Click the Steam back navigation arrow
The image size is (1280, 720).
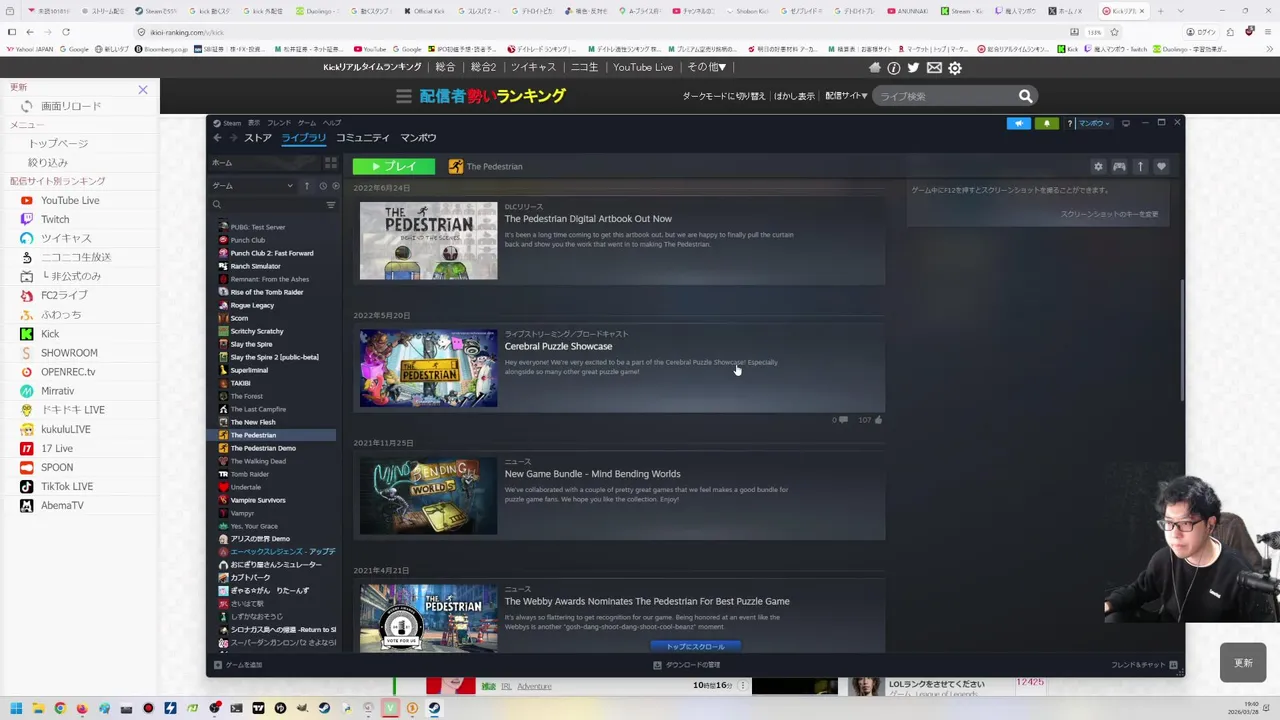217,138
